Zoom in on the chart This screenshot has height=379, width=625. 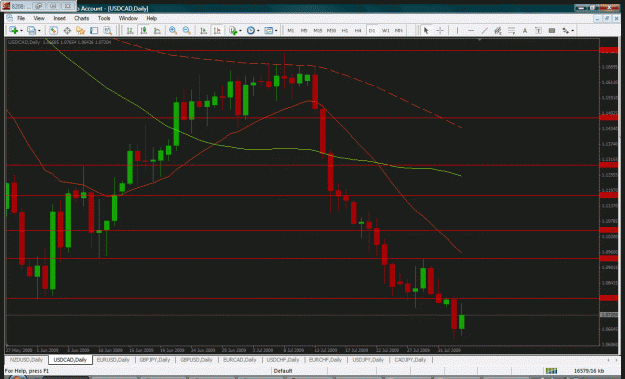pos(173,30)
